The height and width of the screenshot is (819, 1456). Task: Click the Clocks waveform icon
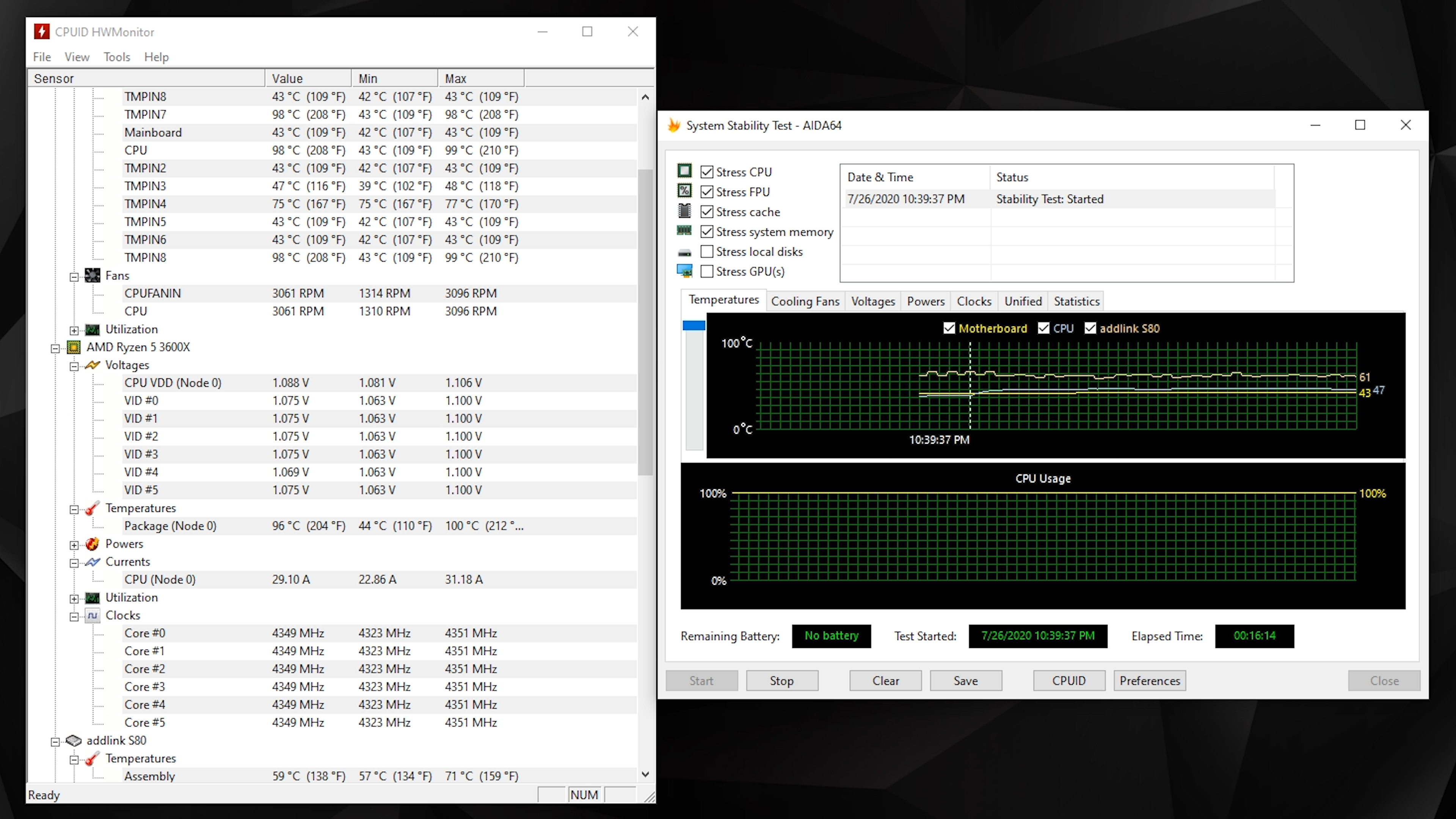pyautogui.click(x=92, y=615)
